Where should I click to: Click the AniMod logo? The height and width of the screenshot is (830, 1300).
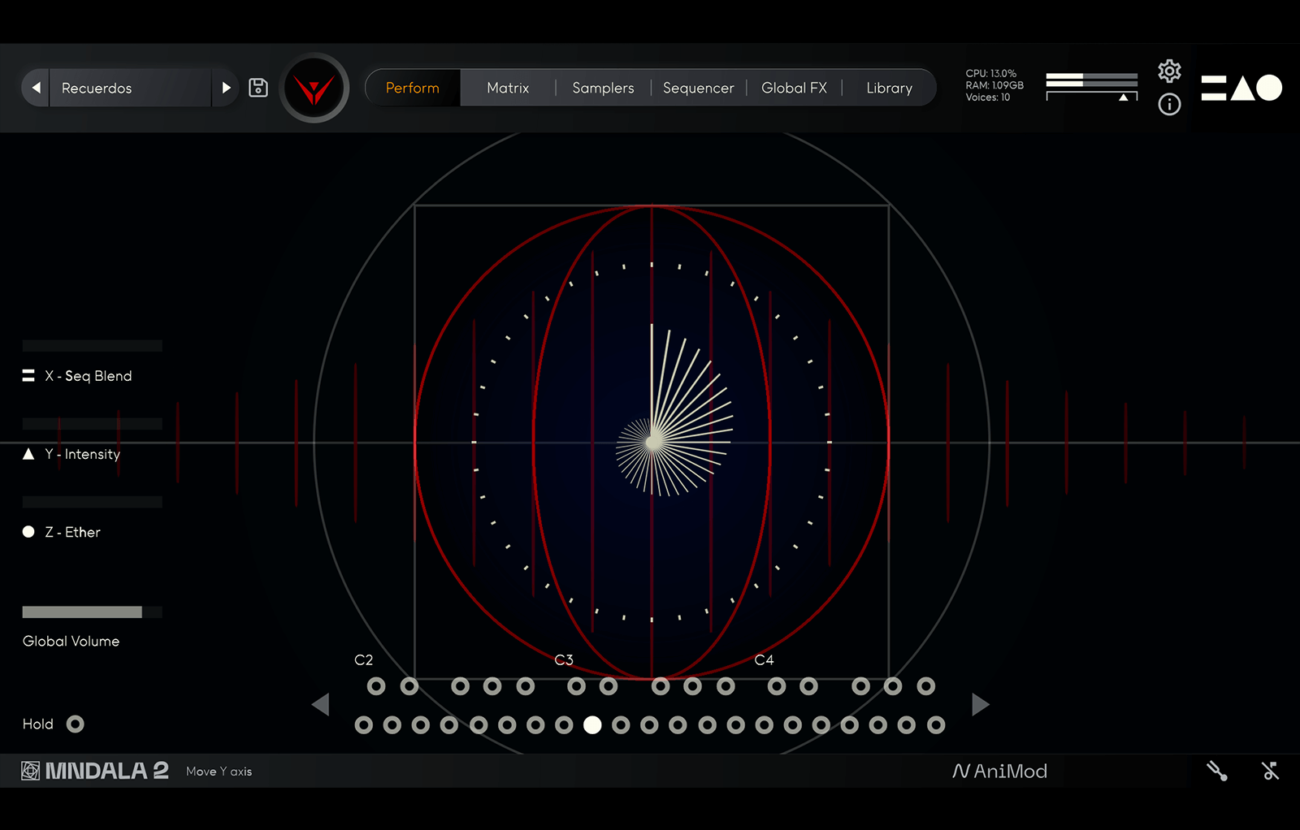tap(999, 771)
